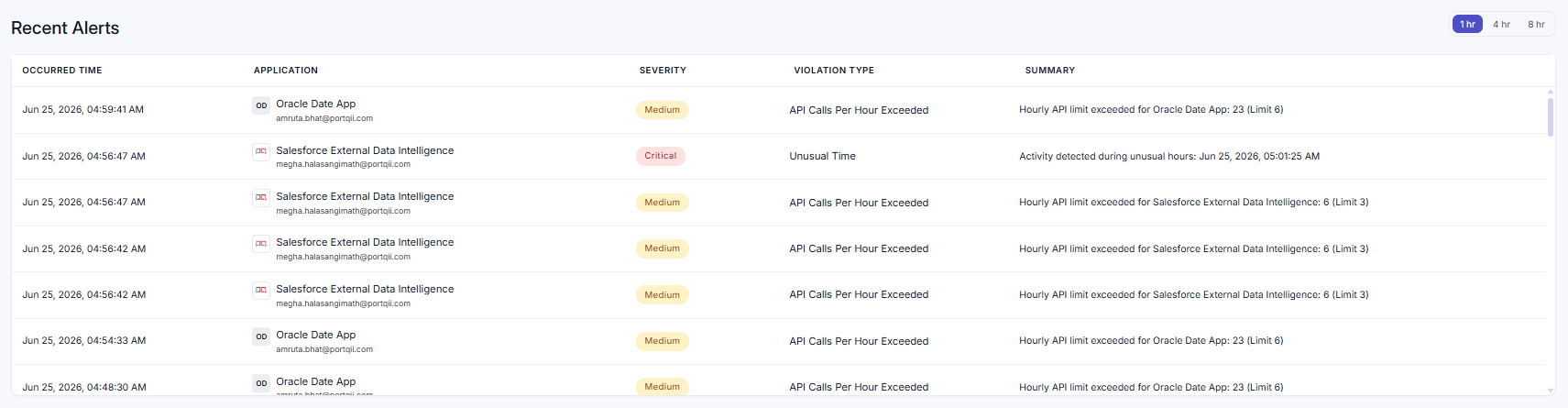Click the Recent Alerts heading
This screenshot has width=1568, height=408.
tap(65, 28)
